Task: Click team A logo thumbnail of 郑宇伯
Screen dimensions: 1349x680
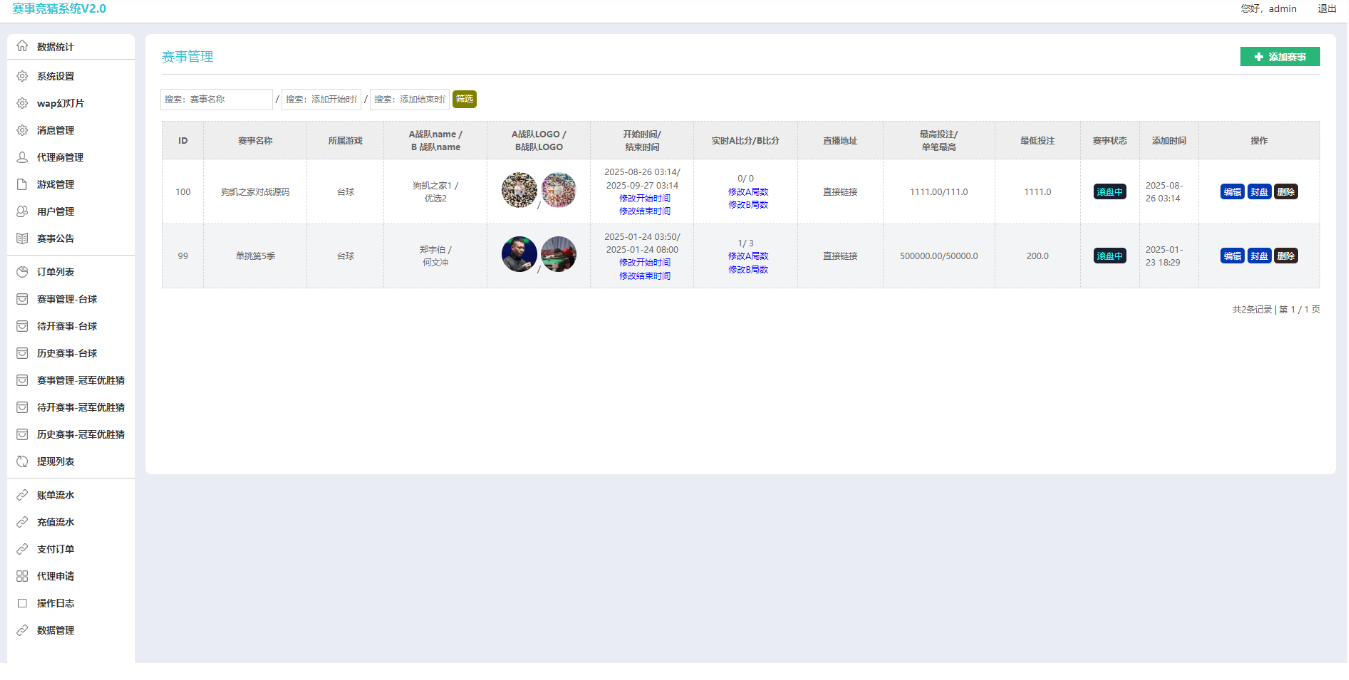Action: tap(519, 254)
